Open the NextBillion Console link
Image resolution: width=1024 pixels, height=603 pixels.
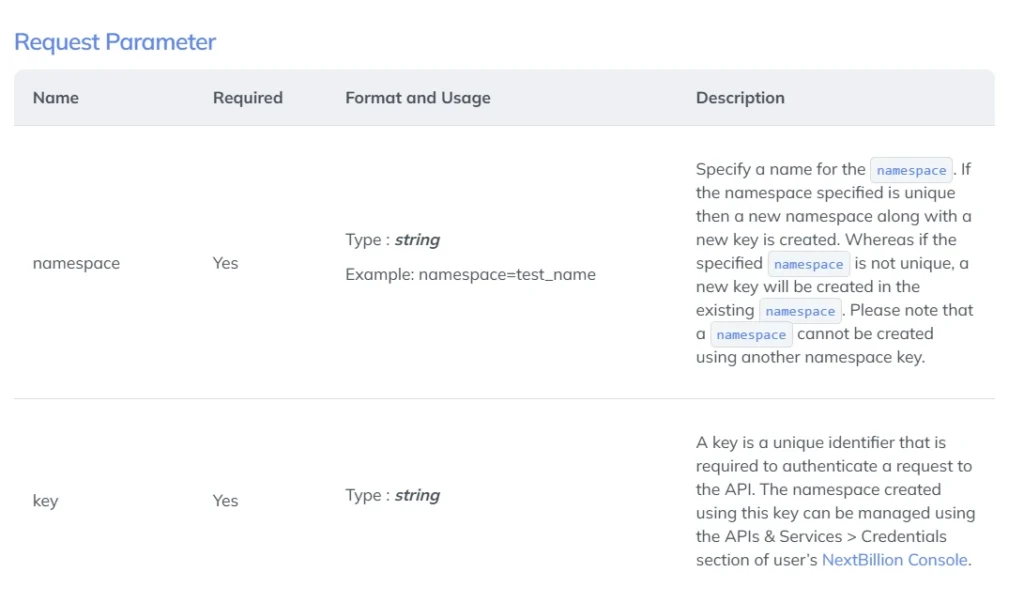pos(894,560)
